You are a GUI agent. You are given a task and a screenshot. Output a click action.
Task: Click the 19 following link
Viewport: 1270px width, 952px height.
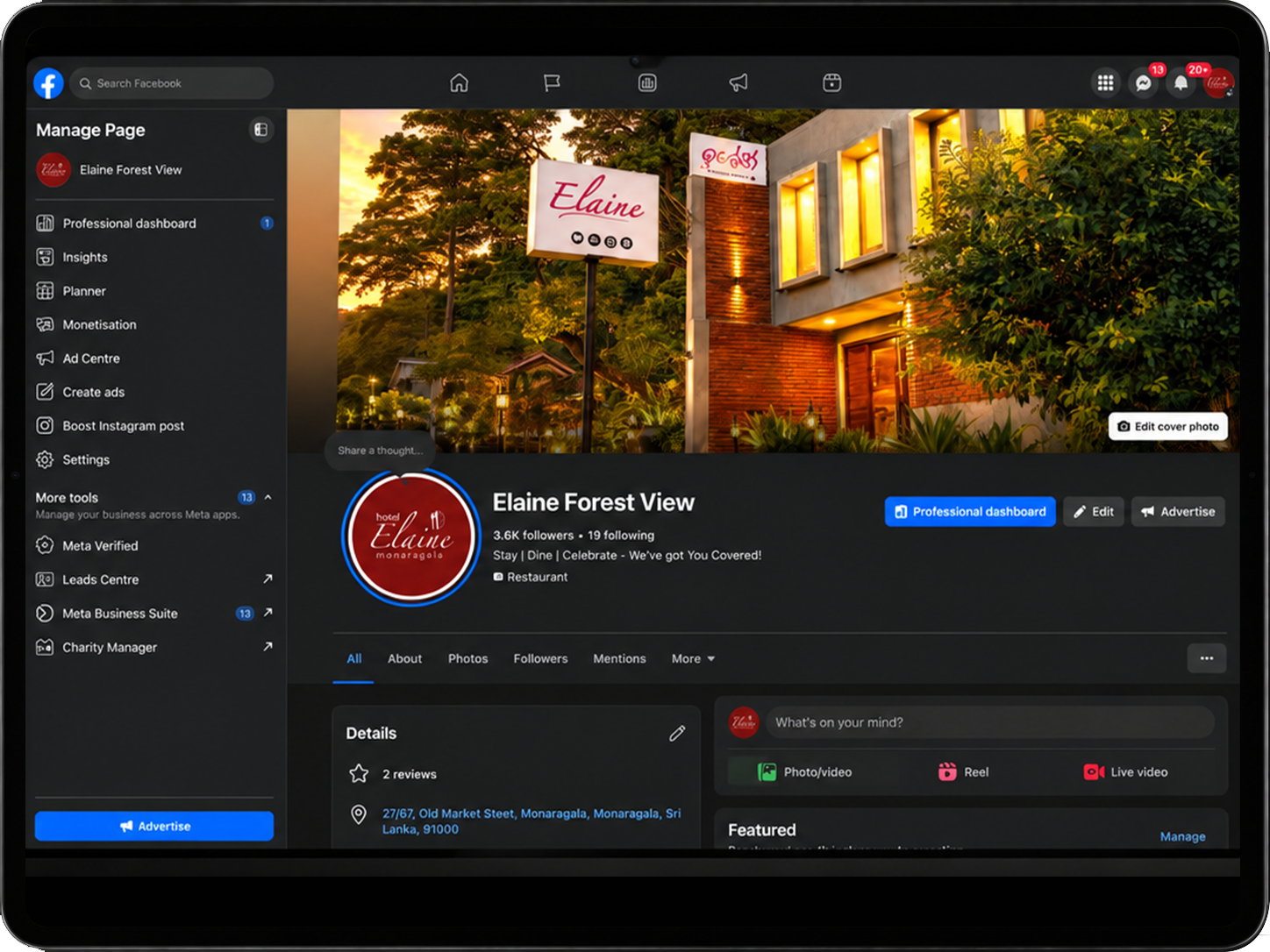pyautogui.click(x=621, y=535)
